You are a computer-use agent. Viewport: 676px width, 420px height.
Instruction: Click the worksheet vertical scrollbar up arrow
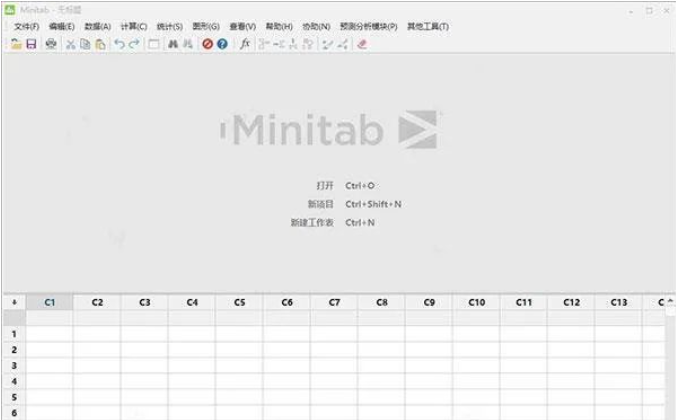(x=670, y=301)
